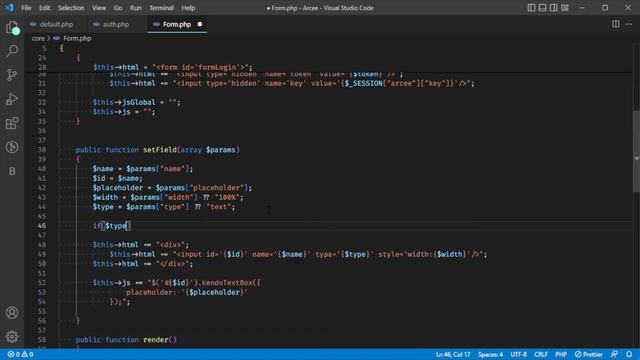Open the Explorer view in activity bar
This screenshot has width=640, height=360.
click(12, 28)
